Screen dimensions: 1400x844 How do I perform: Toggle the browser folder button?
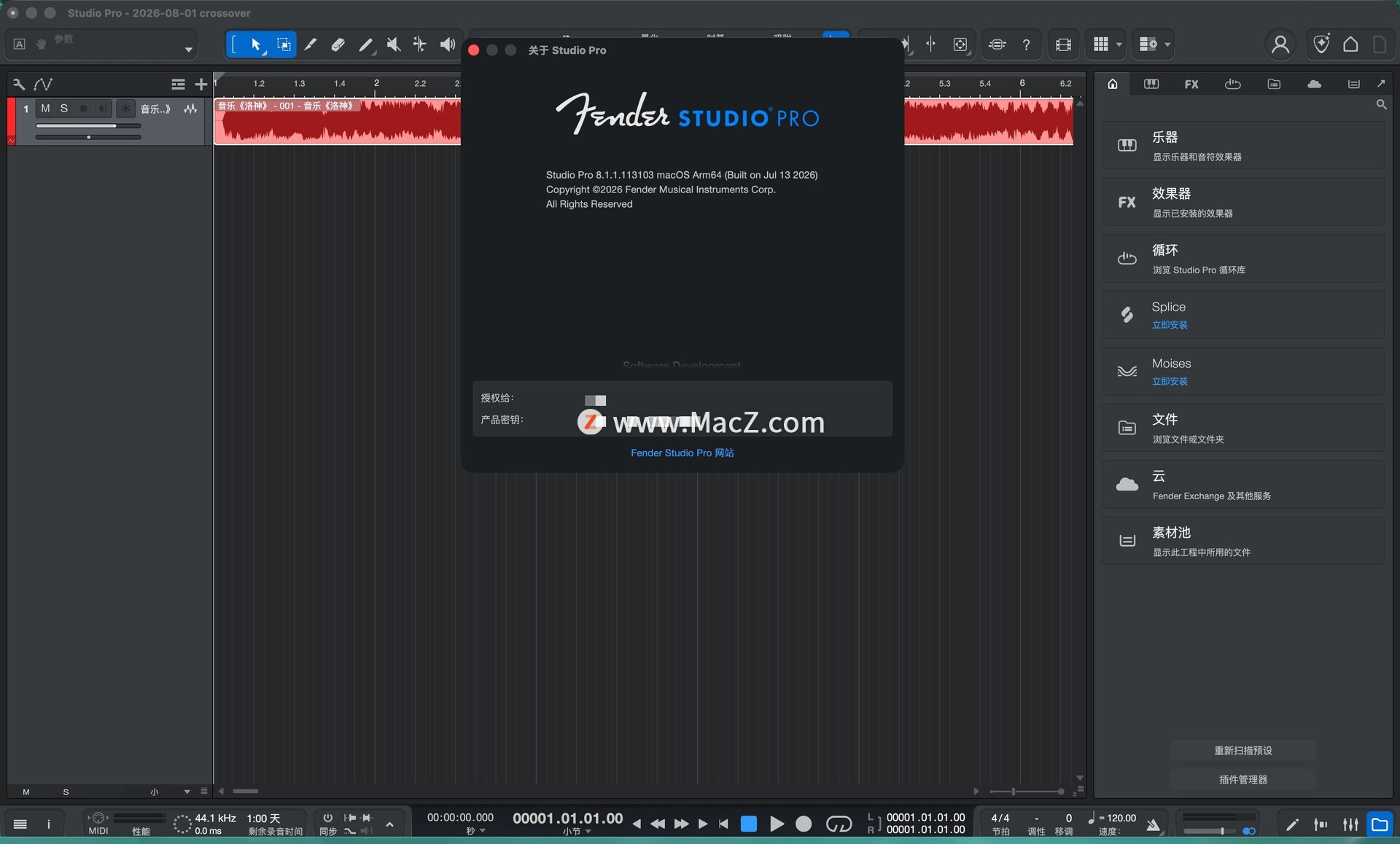pyautogui.click(x=1380, y=824)
